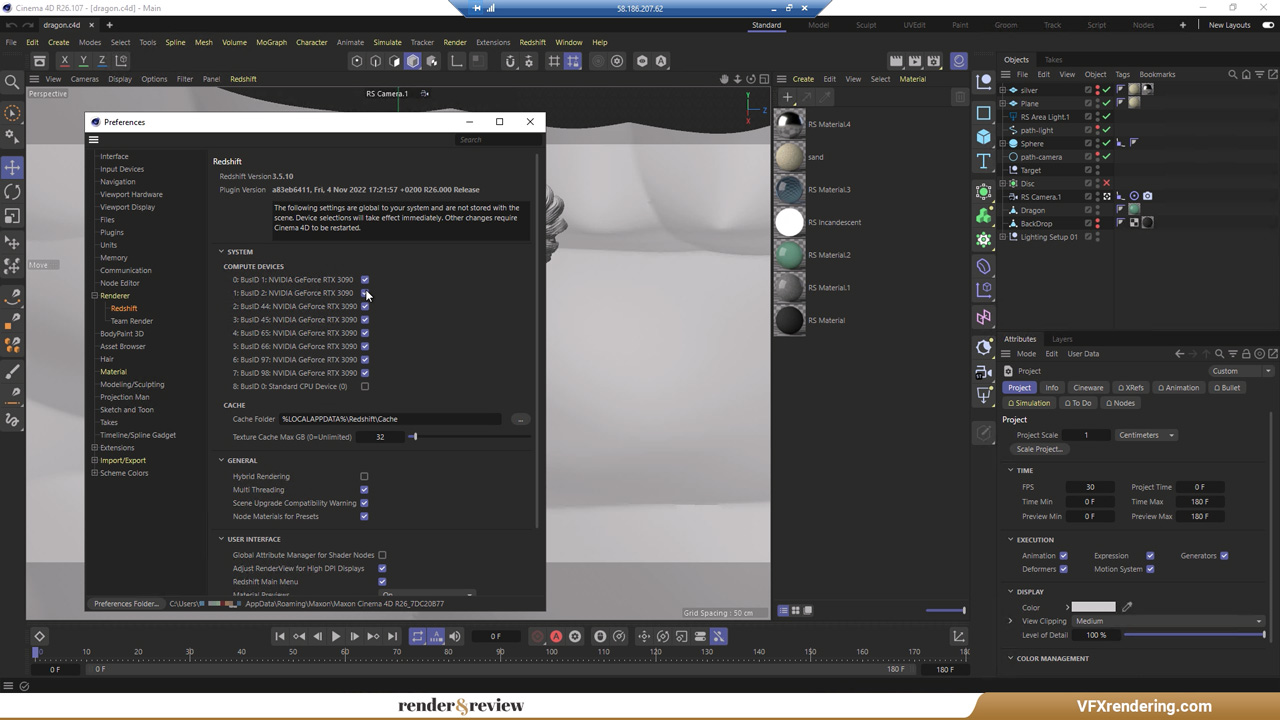The height and width of the screenshot is (720, 1280).
Task: Select the rectangle spline tool icon
Action: (984, 112)
